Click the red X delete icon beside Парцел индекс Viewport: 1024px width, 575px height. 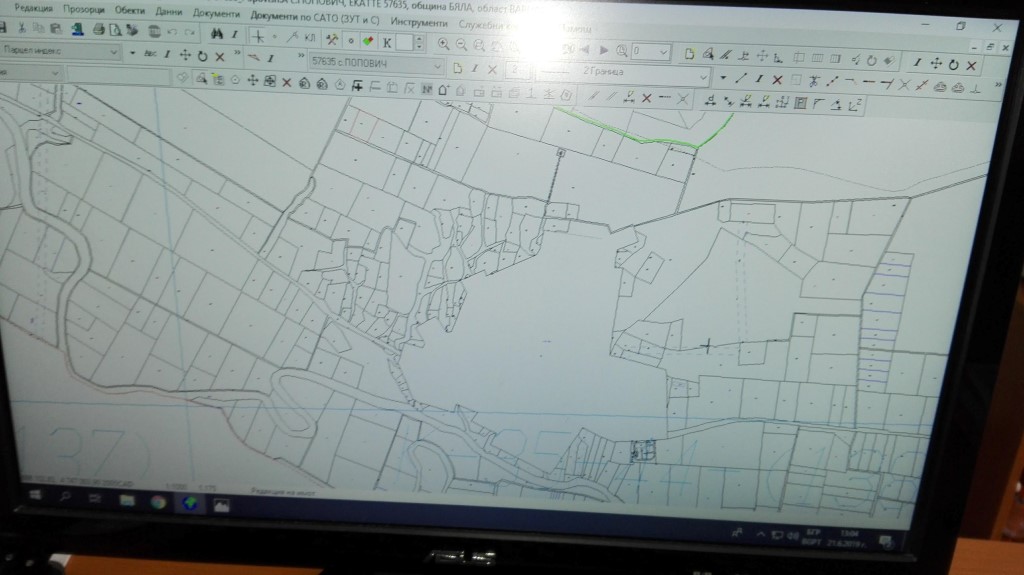(219, 55)
